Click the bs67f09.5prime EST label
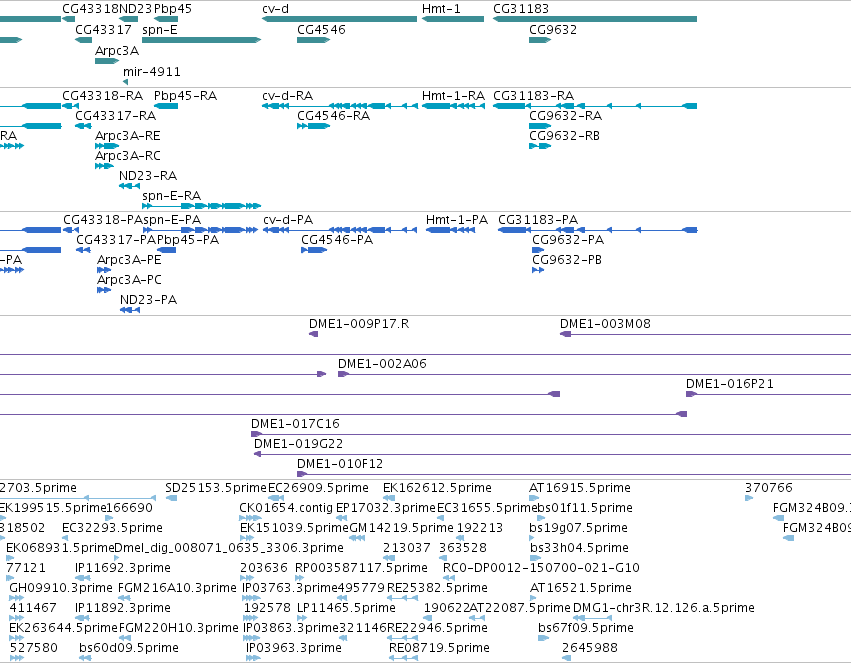The image size is (851, 663). [x=586, y=628]
